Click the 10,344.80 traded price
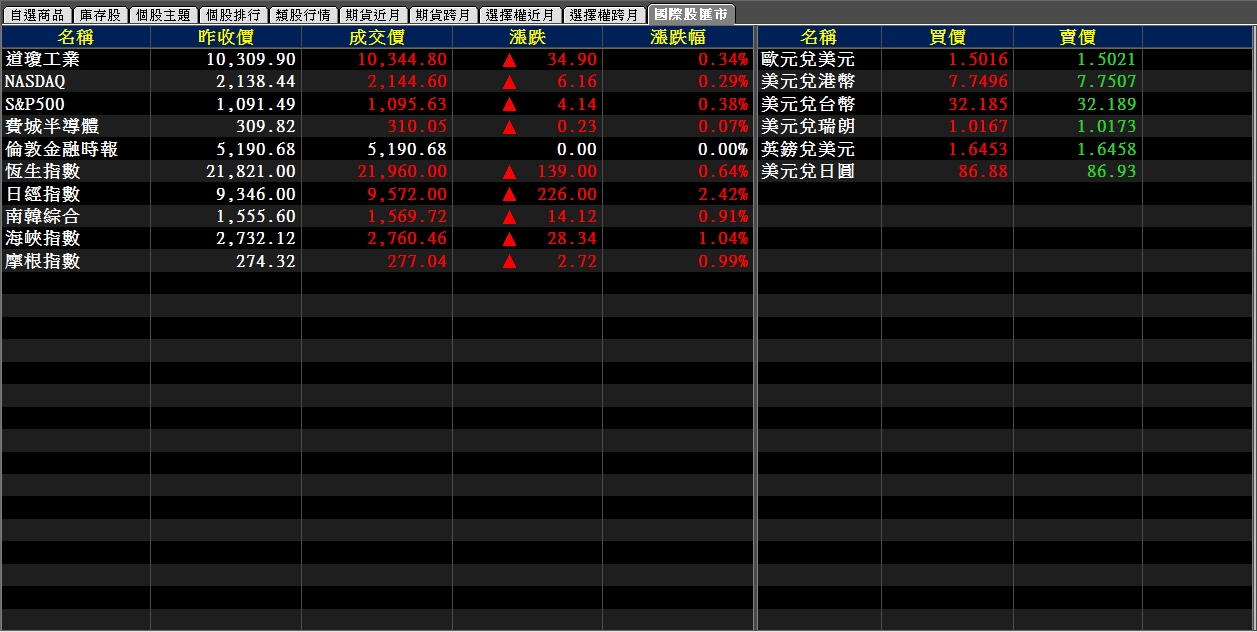This screenshot has height=632, width=1257. coord(402,60)
